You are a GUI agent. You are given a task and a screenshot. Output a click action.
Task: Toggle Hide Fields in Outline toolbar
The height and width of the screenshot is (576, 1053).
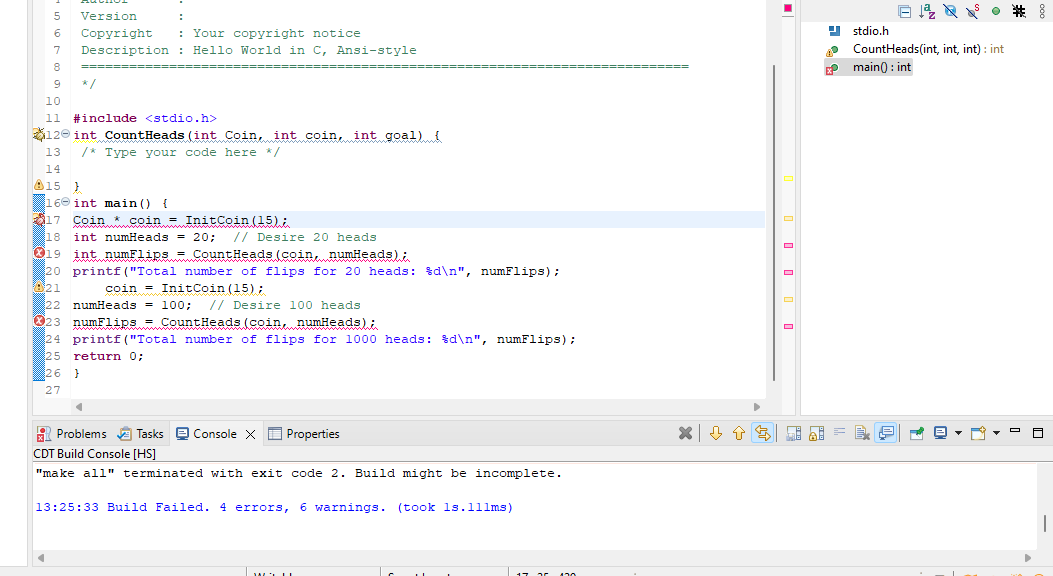click(950, 11)
